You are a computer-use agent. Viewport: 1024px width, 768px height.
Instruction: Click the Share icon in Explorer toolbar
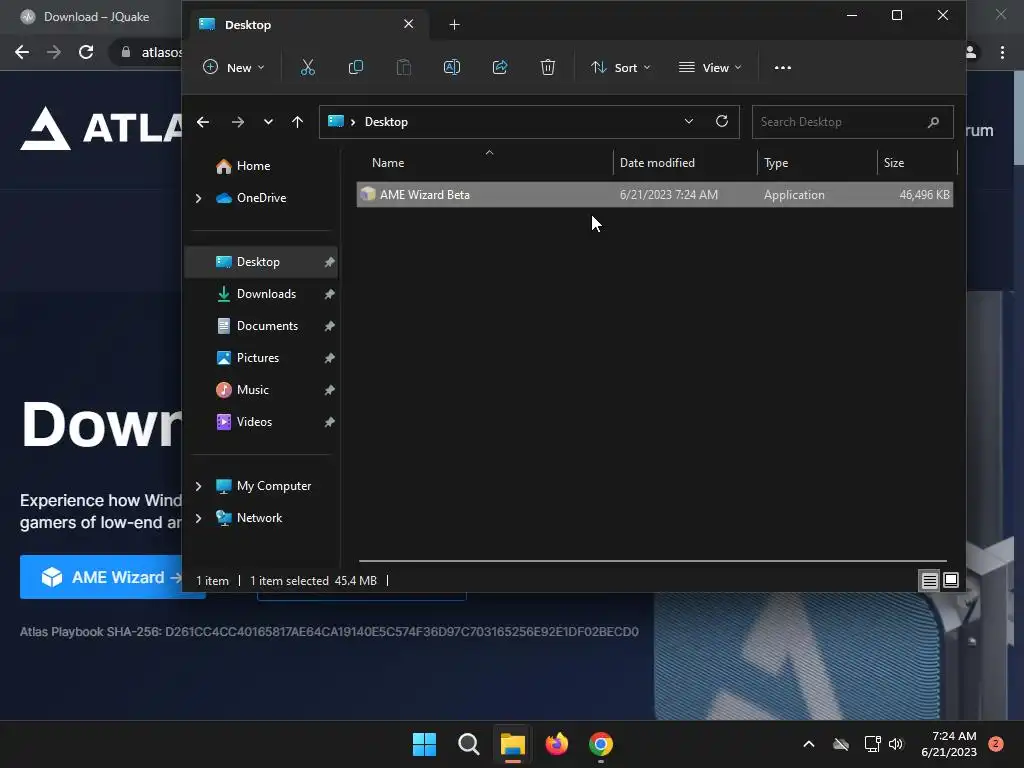coord(500,67)
